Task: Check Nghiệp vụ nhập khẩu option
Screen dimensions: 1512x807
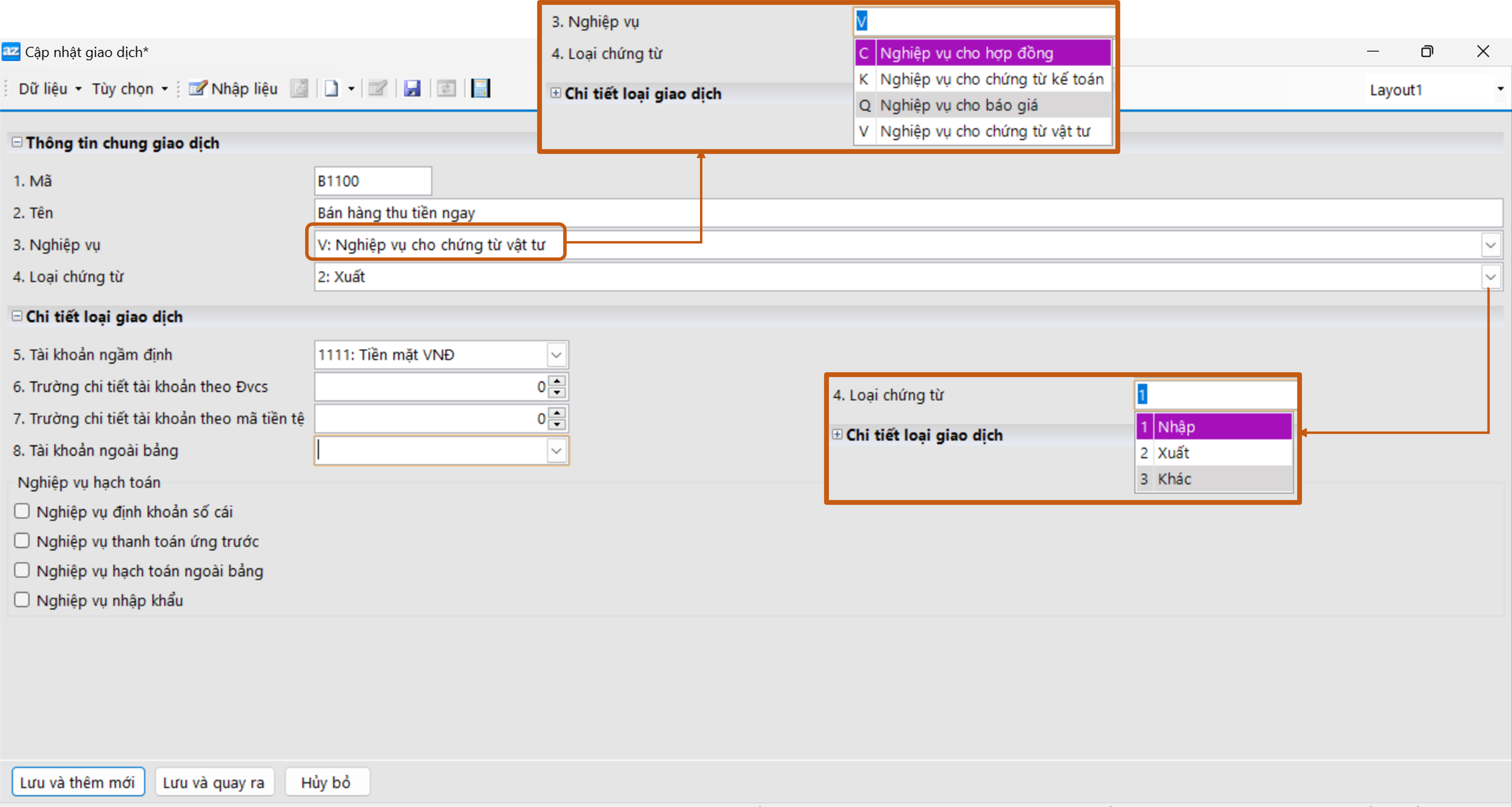Action: 22,600
